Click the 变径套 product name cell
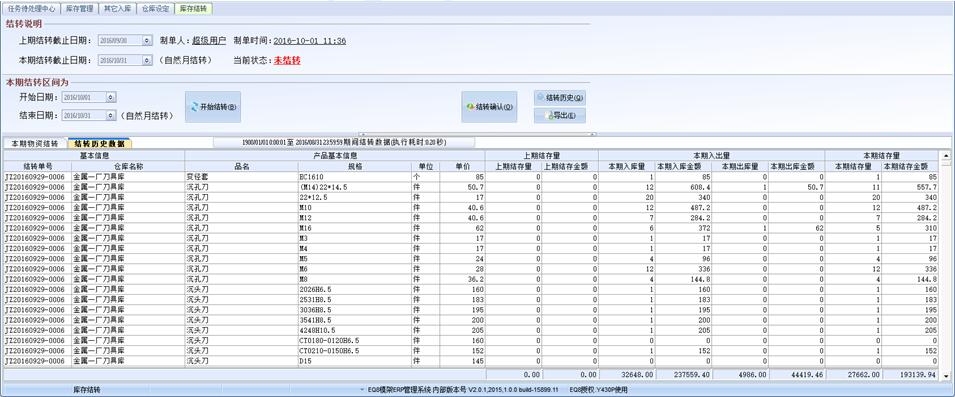Screen dimensions: 955x397 [x=241, y=177]
